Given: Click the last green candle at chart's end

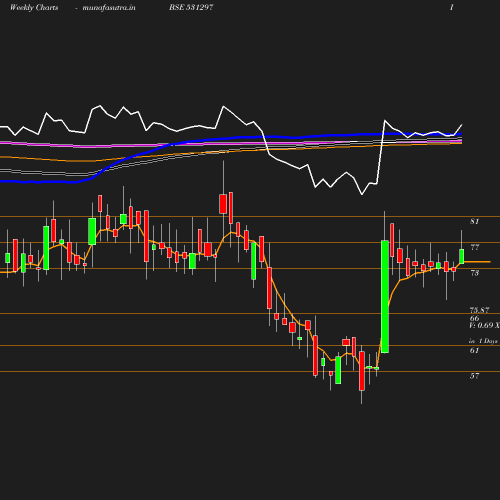Looking at the screenshot, I should tap(462, 256).
